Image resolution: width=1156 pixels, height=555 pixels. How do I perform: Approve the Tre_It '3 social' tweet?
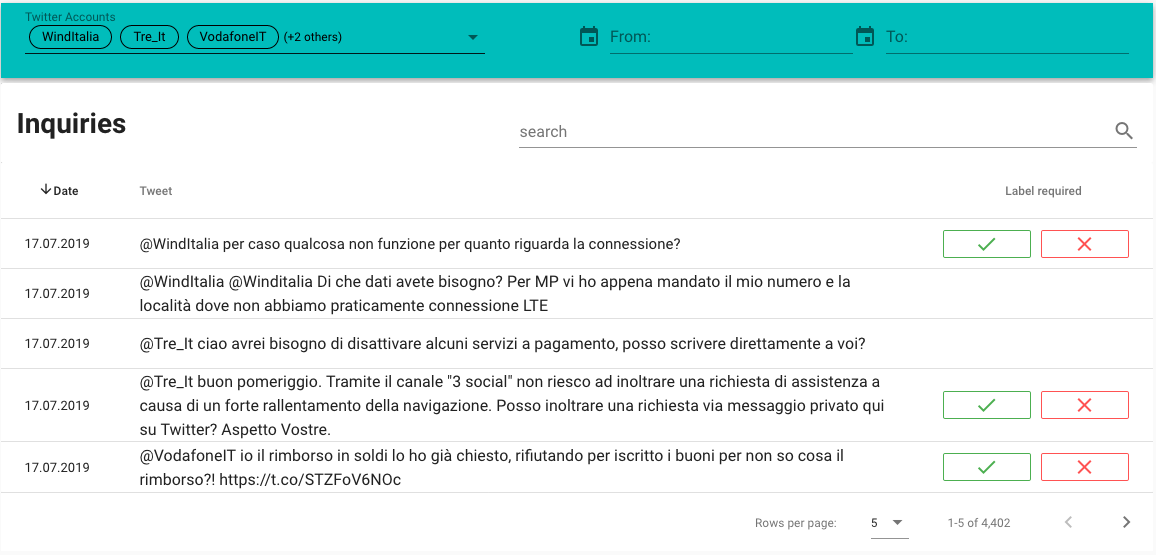[x=986, y=405]
